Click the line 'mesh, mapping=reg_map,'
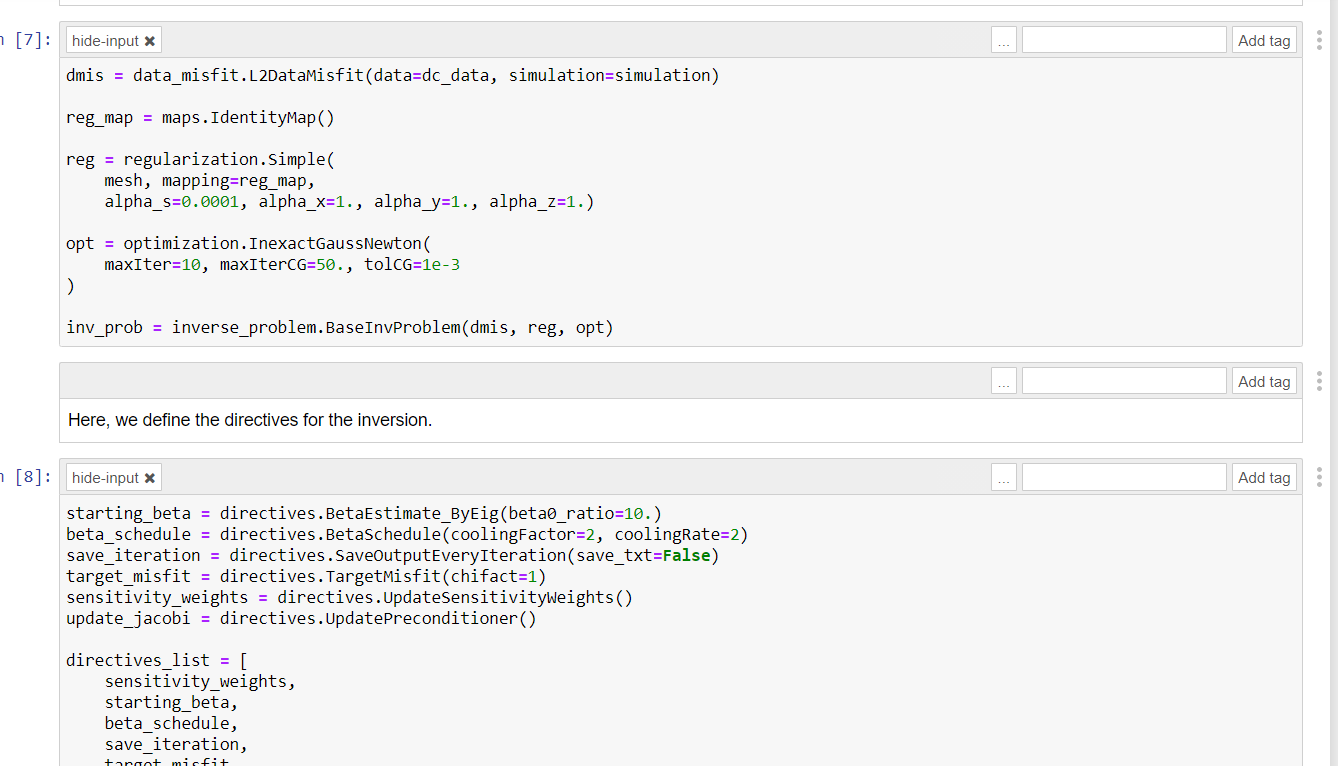1338x766 pixels. tap(210, 181)
